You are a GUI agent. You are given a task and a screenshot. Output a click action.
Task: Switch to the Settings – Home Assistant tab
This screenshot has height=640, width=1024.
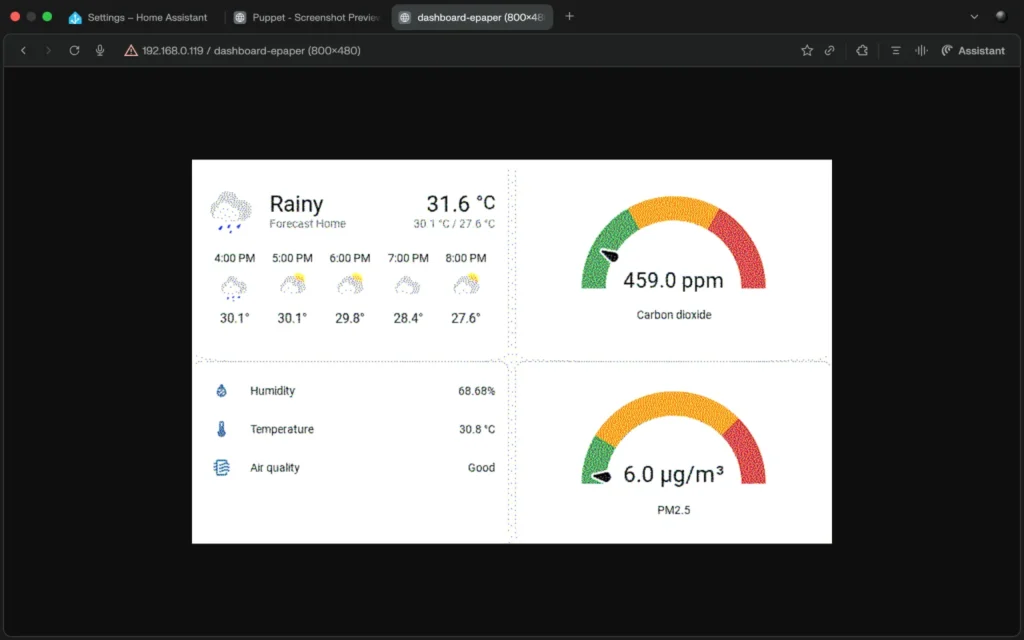point(138,17)
